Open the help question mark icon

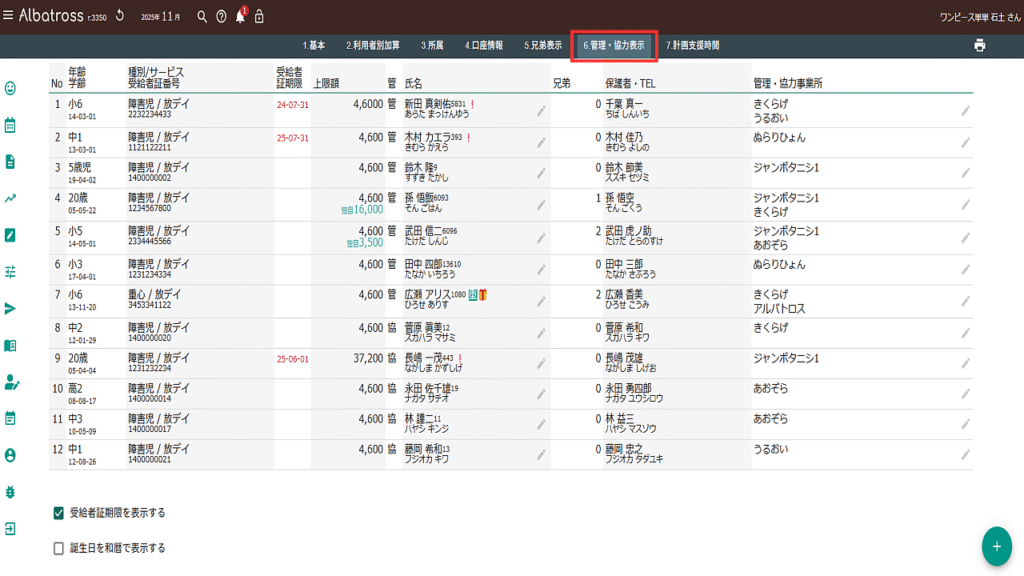[221, 17]
